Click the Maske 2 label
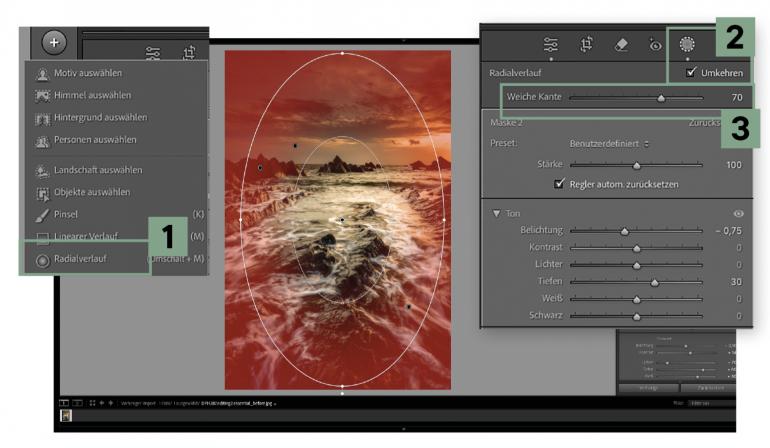 pyautogui.click(x=506, y=122)
